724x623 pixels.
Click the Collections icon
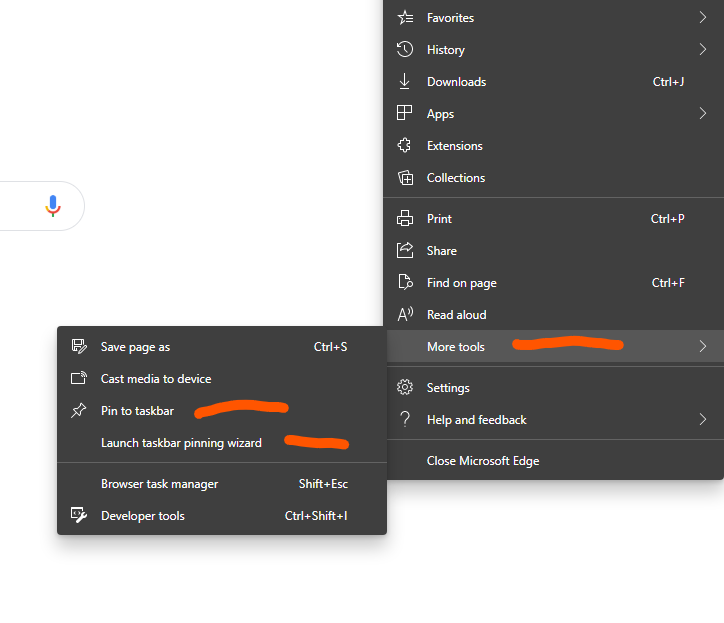405,177
